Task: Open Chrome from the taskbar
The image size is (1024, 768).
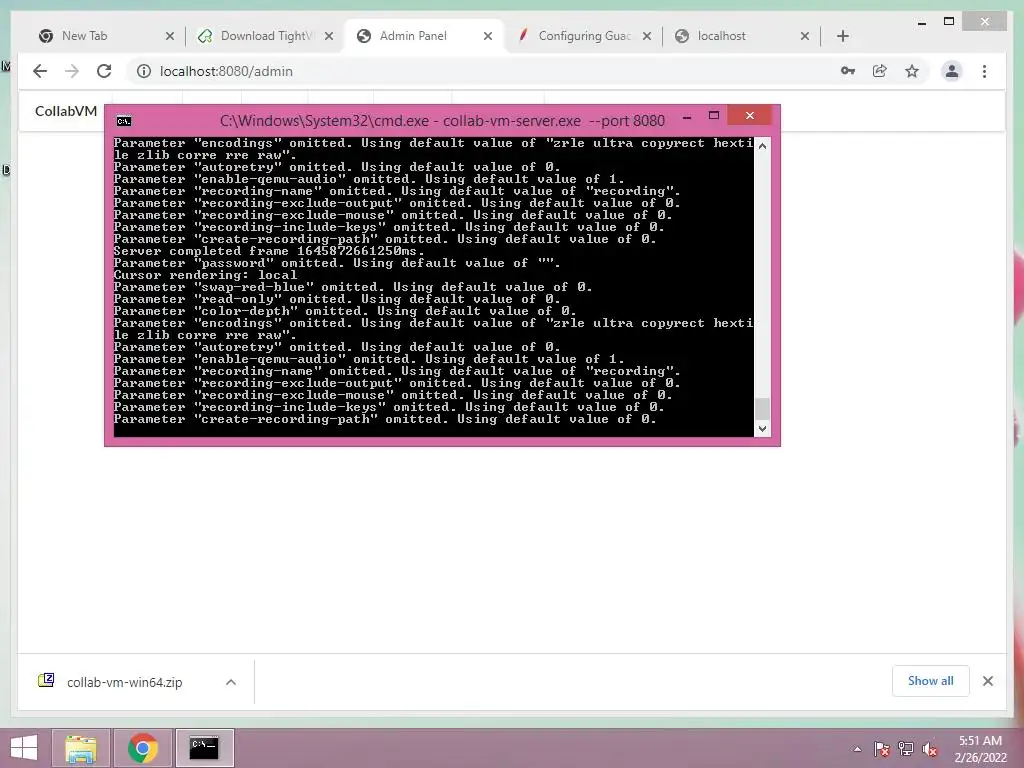Action: click(143, 748)
